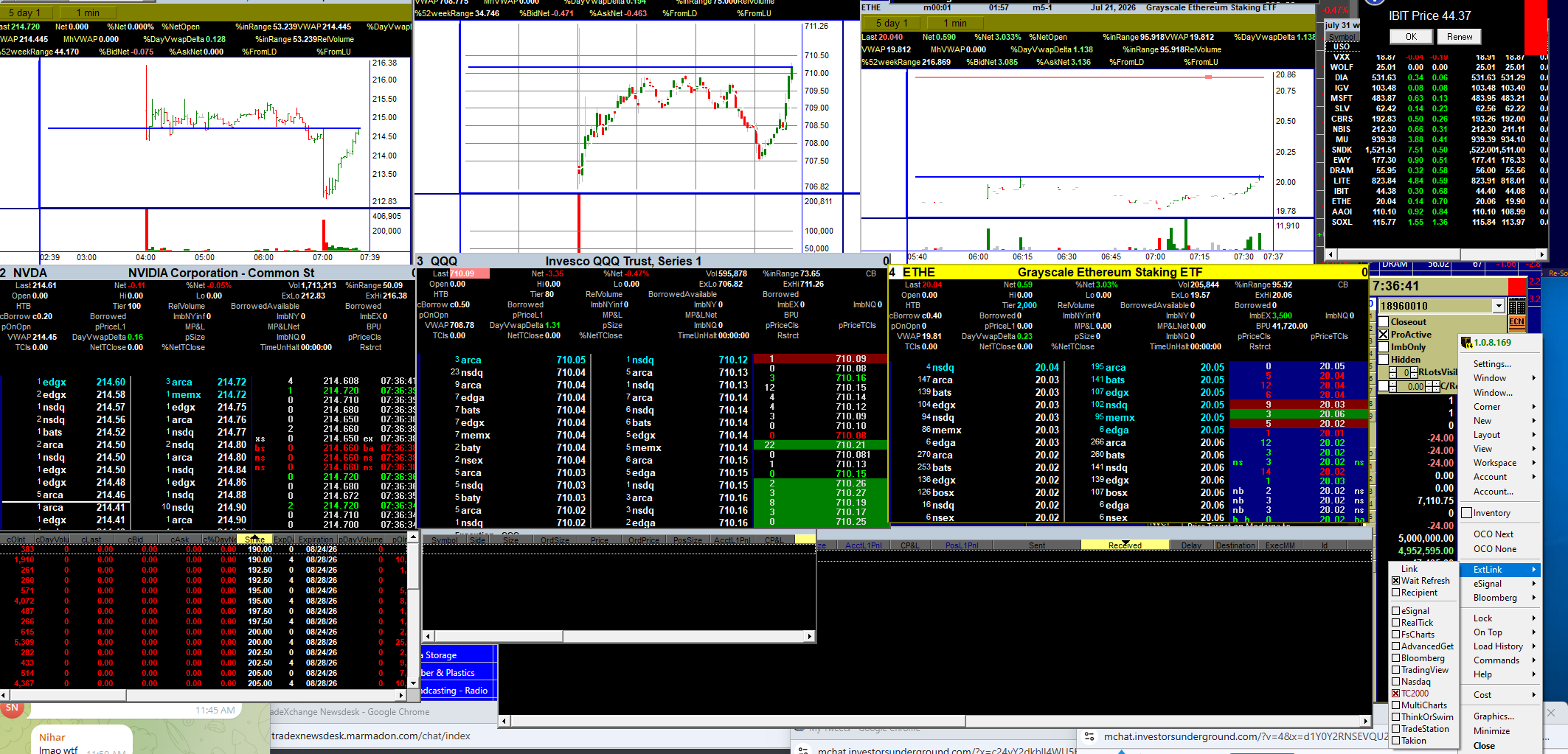Viewport: 1568px width, 754px height.
Task: Expand the Corner submenu
Action: [1500, 407]
